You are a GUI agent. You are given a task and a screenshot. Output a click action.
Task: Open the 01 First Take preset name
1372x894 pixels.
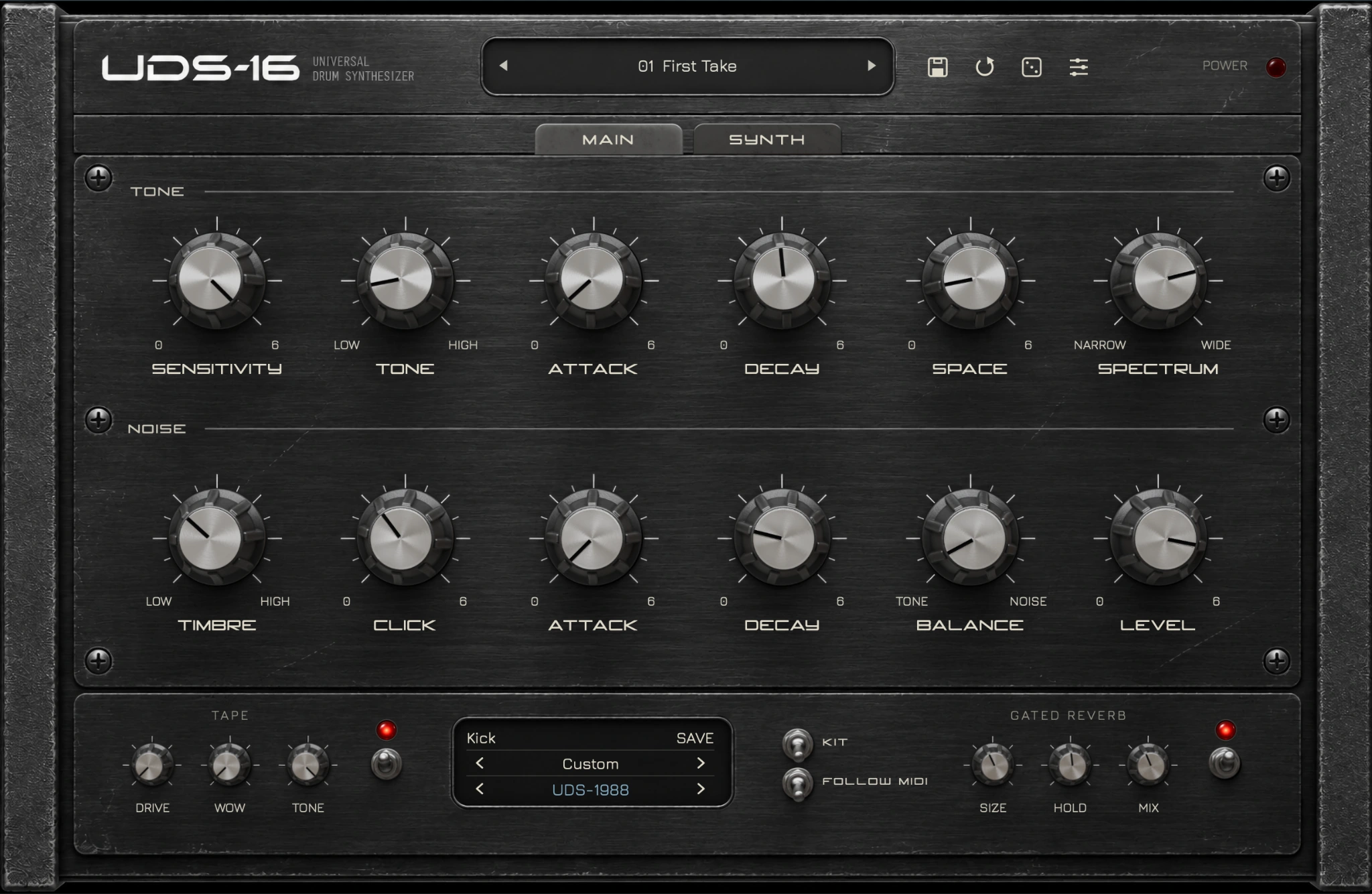pyautogui.click(x=687, y=66)
